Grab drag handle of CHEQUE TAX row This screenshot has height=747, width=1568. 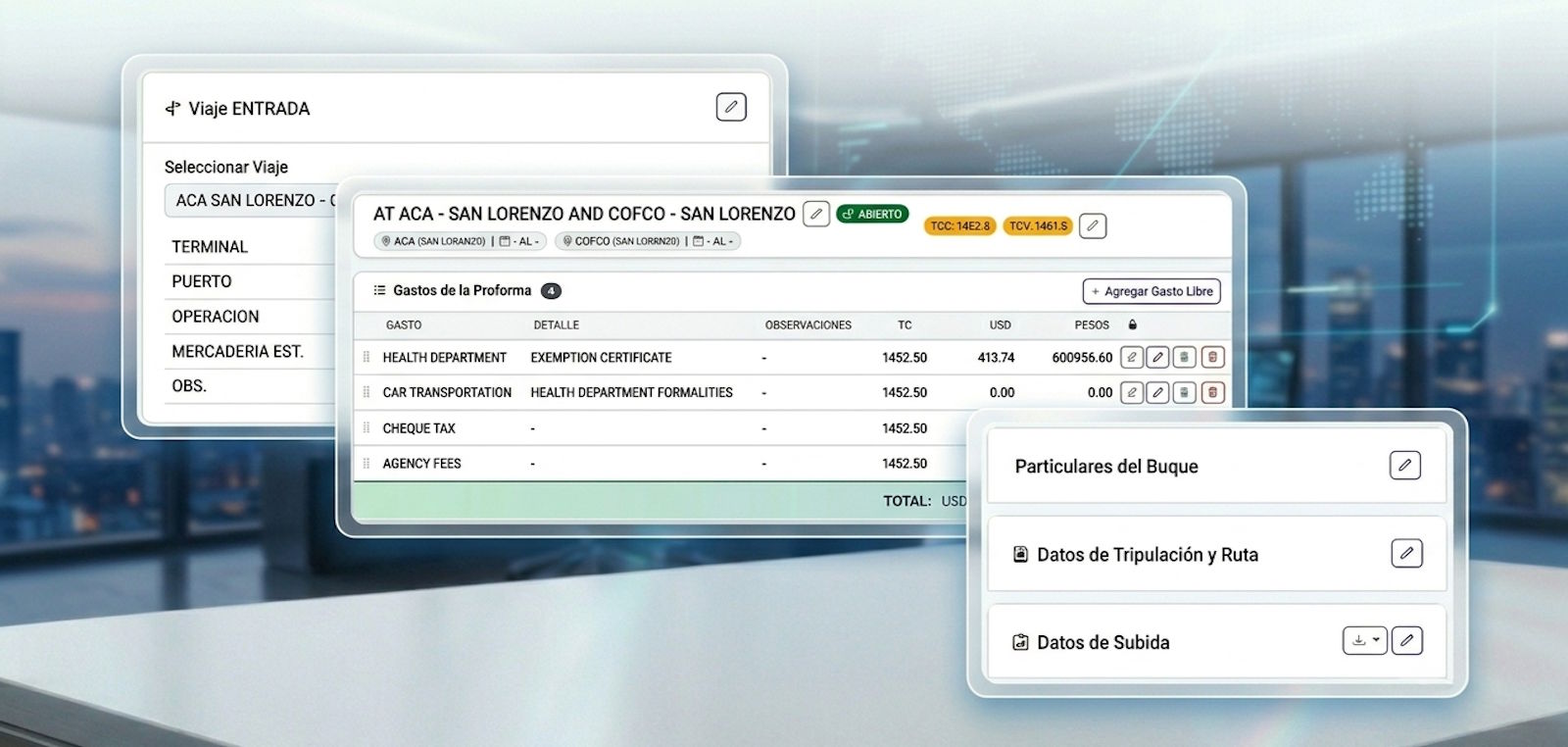click(367, 428)
